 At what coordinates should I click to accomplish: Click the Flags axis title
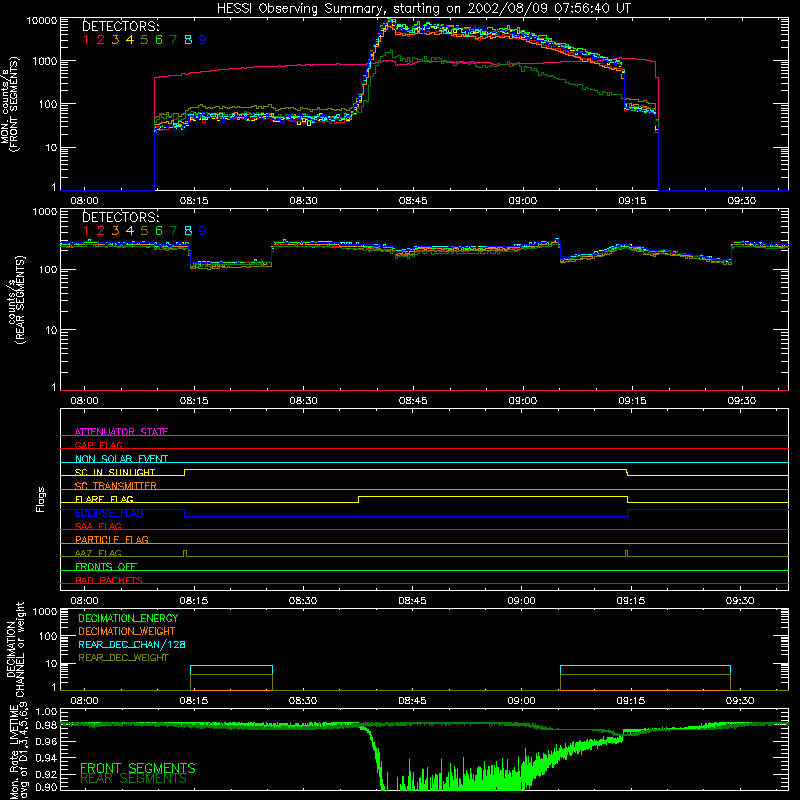(41, 499)
